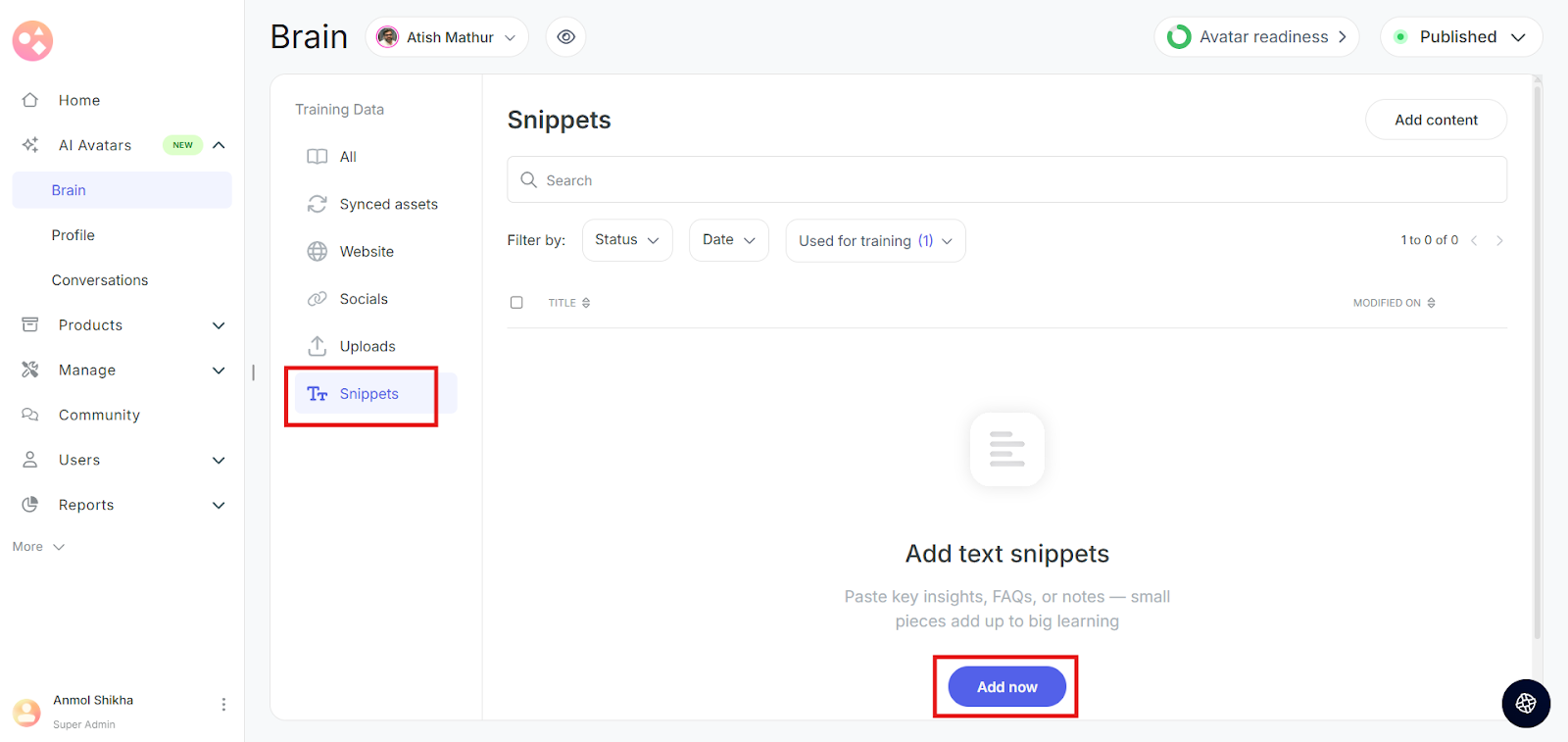1568x742 pixels.
Task: Click the Uploads upload icon
Action: pos(317,346)
